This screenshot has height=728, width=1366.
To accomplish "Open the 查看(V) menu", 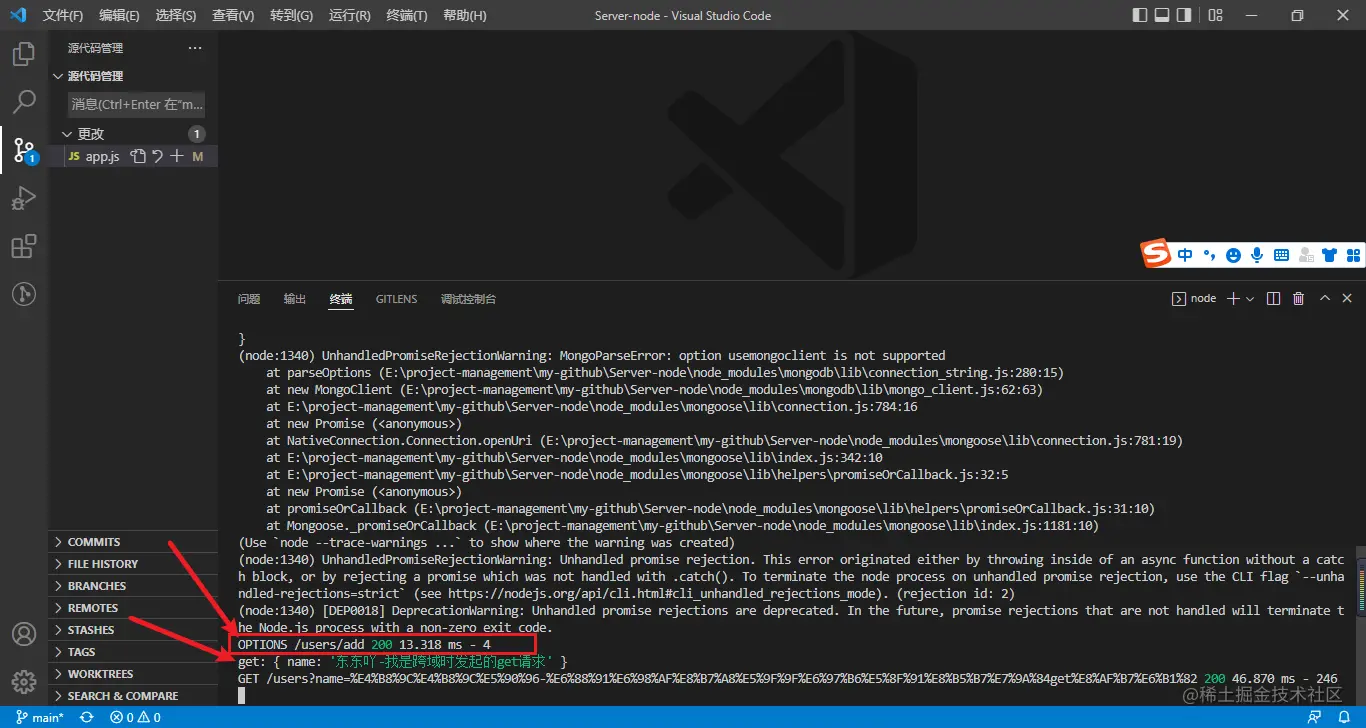I will 233,15.
